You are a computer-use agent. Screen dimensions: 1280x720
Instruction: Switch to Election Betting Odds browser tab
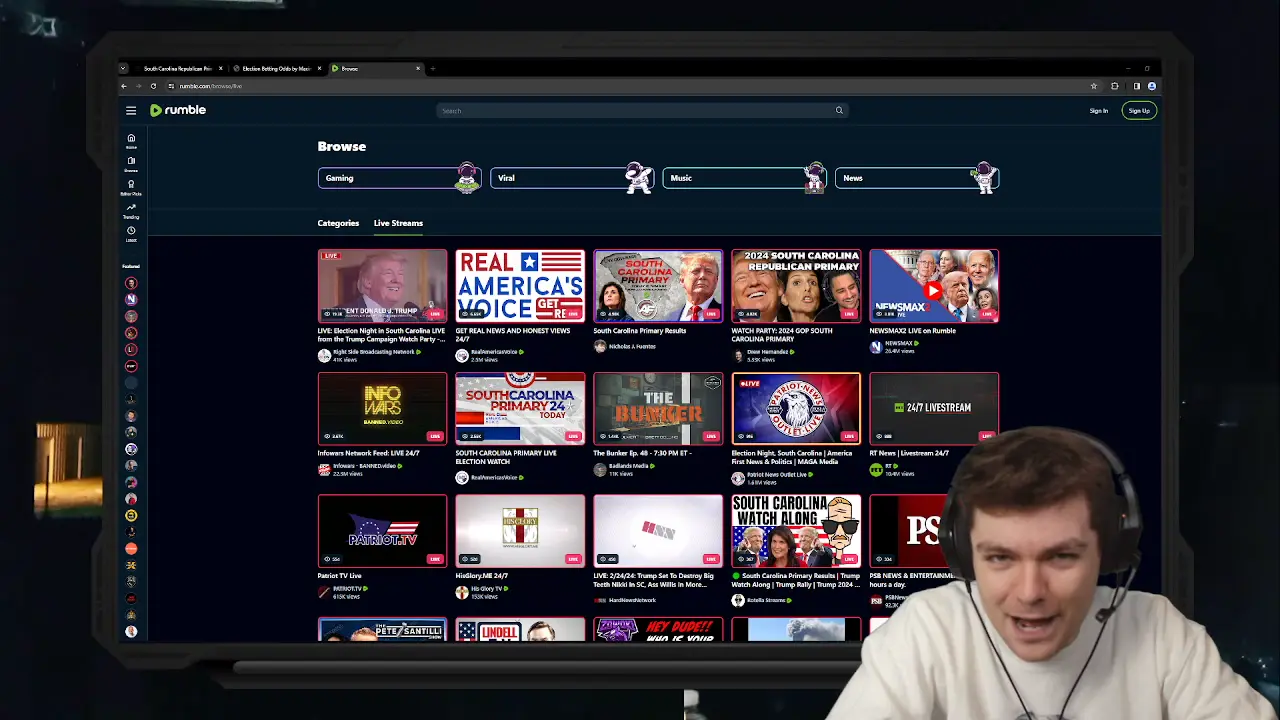point(276,69)
